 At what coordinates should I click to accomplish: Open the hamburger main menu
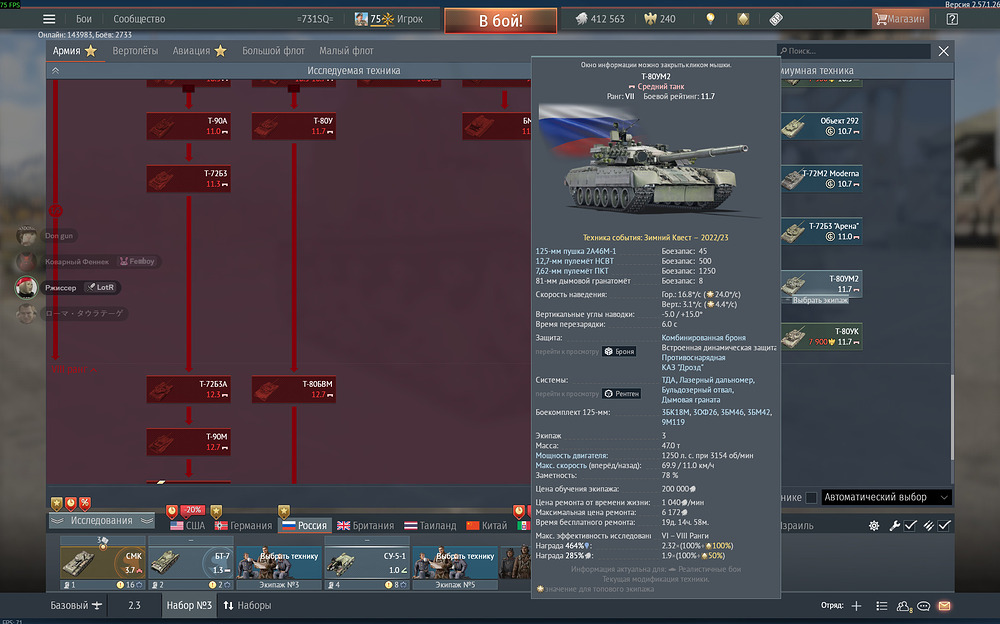point(49,19)
